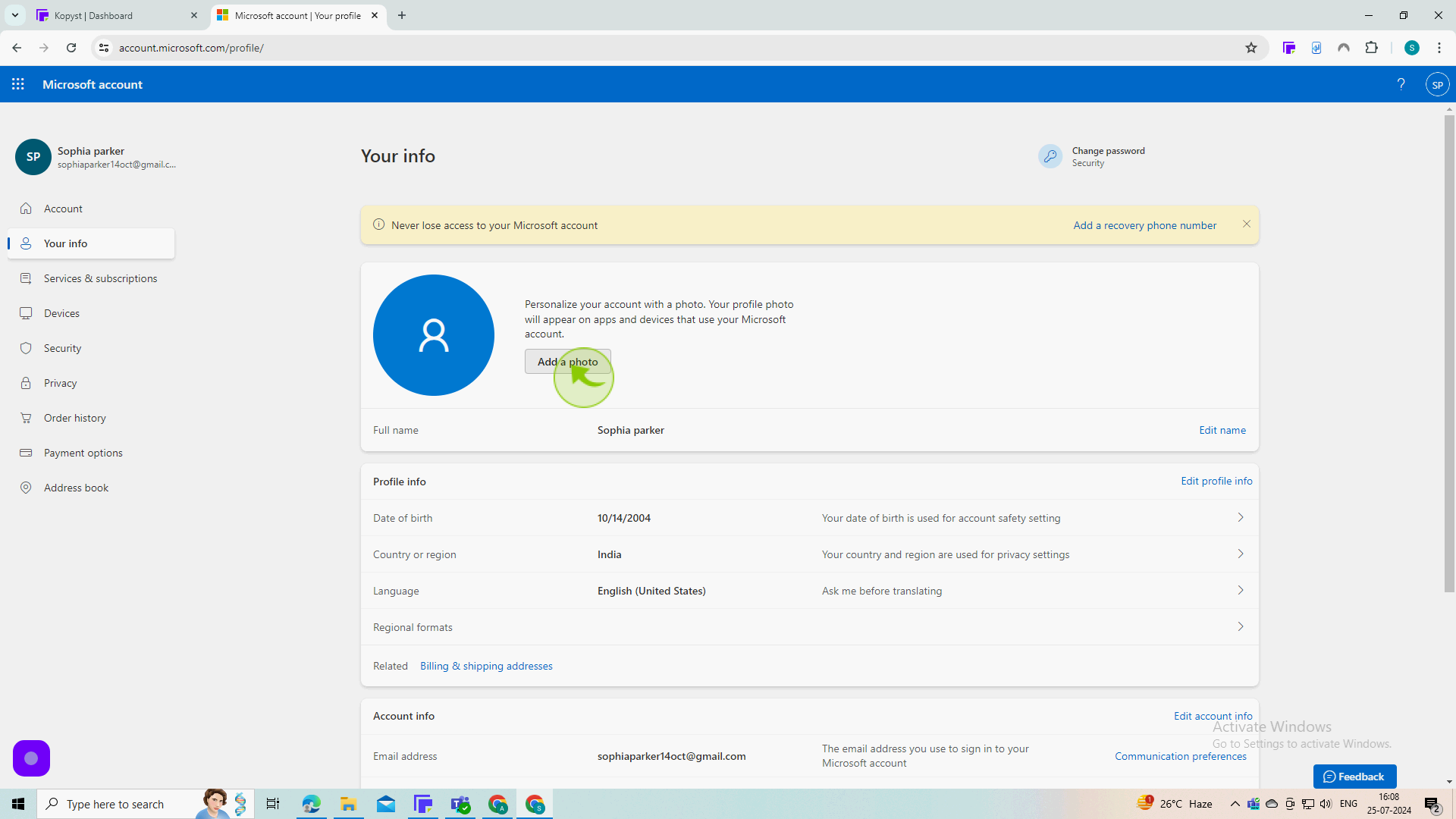
Task: Expand the Country or region chevron
Action: pos(1241,554)
